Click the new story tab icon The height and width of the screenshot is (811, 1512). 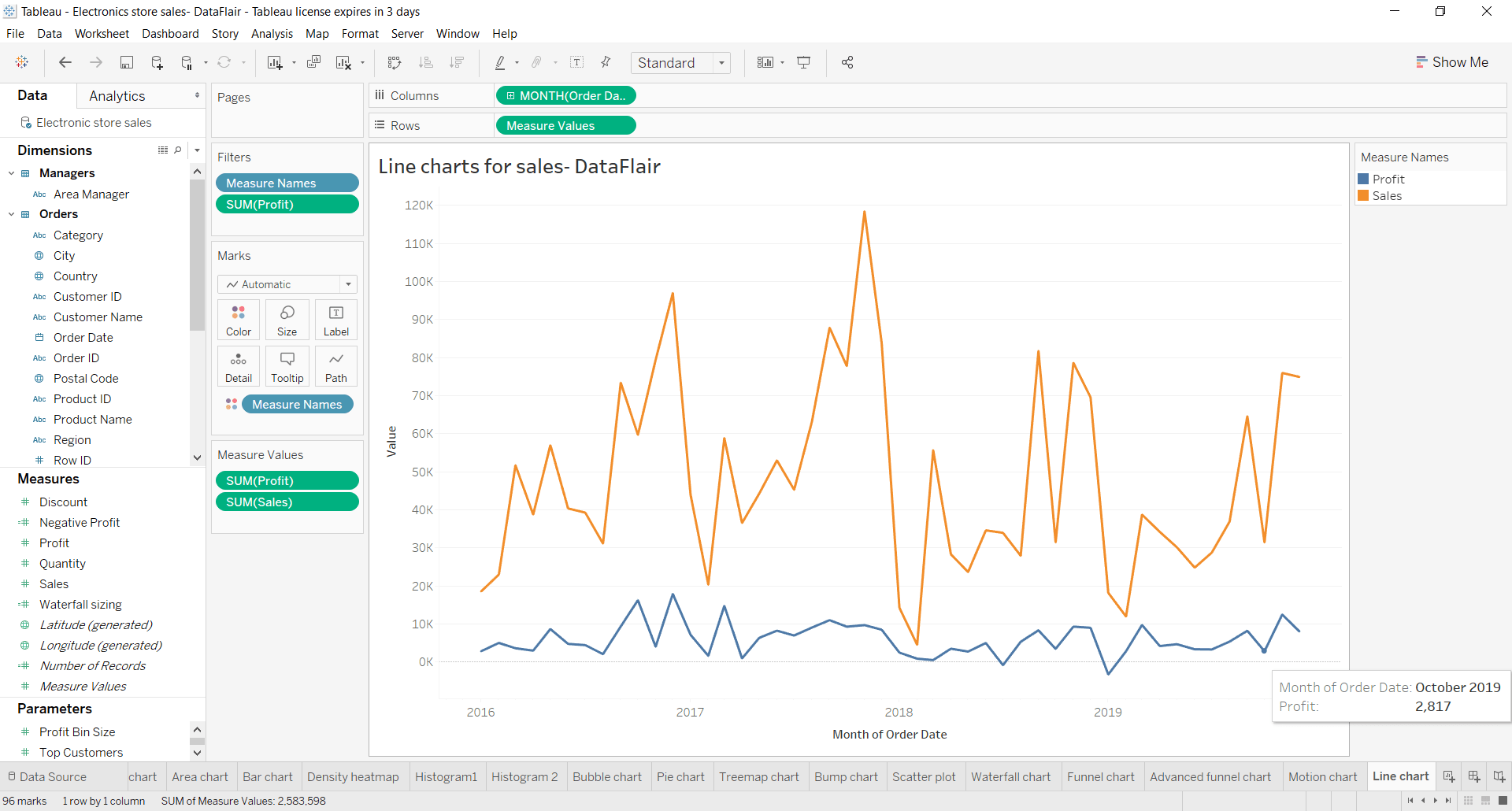pos(1499,776)
